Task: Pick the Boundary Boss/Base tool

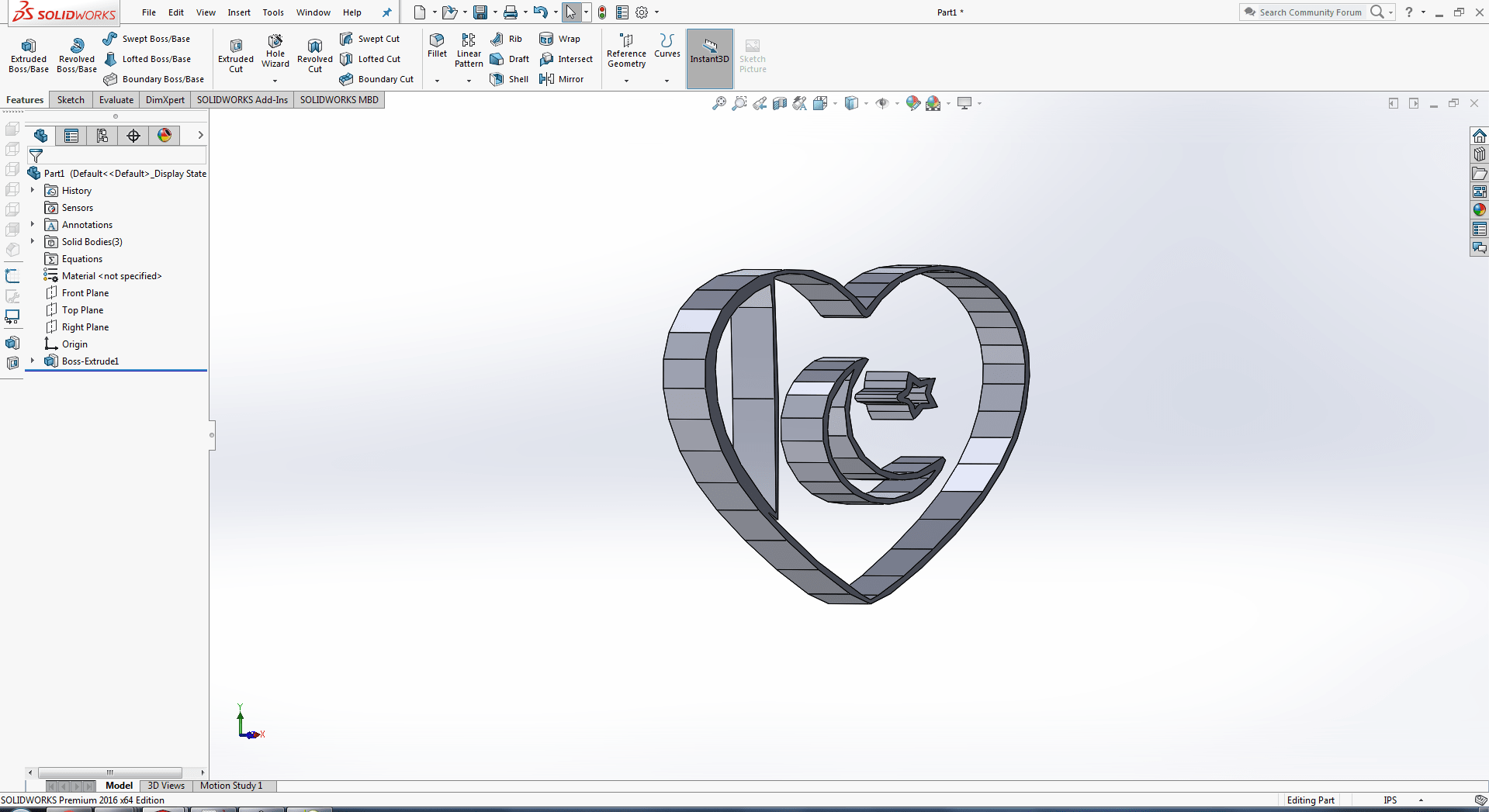Action: [x=153, y=79]
